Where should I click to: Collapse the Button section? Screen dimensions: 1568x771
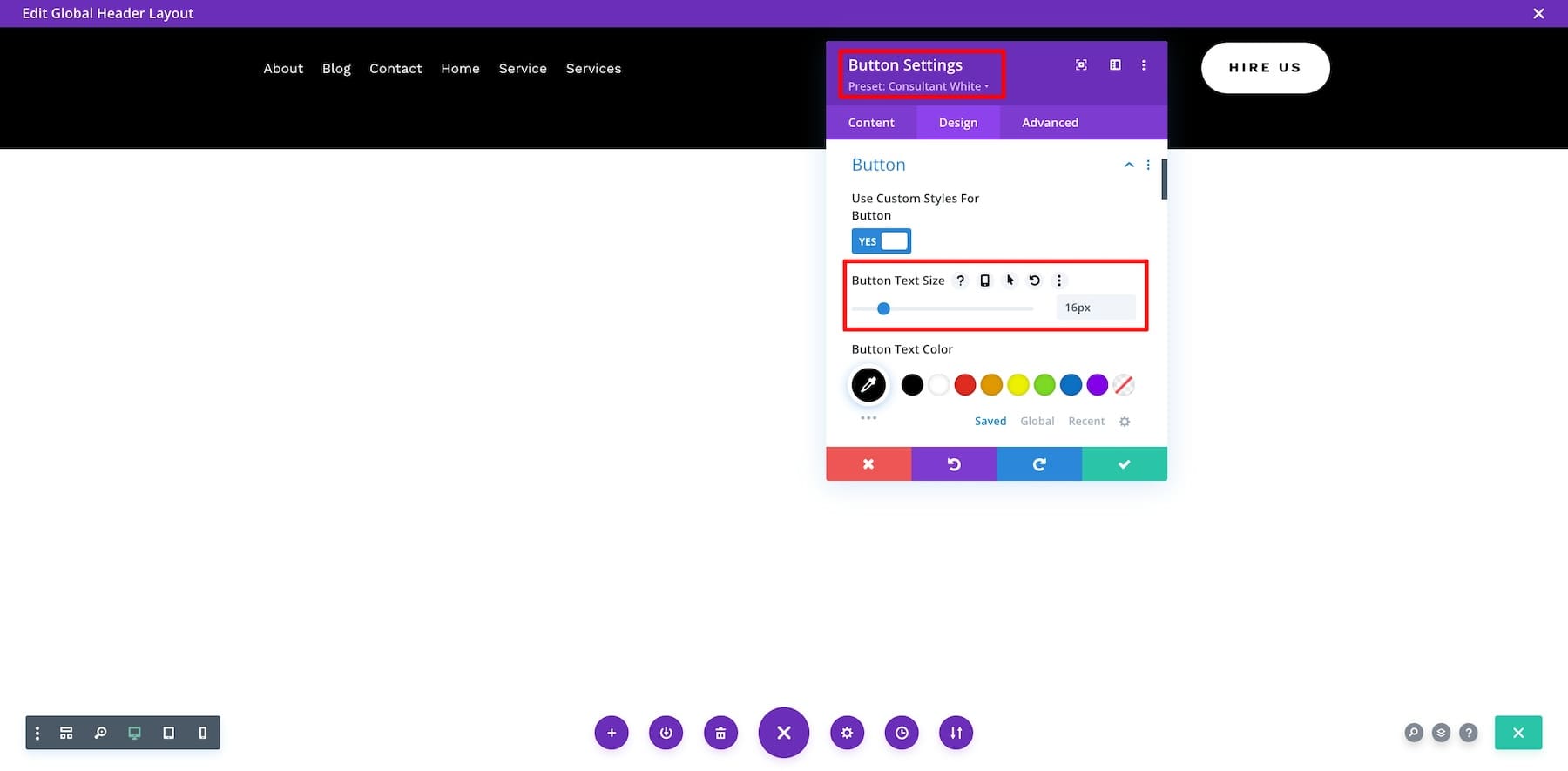1129,165
